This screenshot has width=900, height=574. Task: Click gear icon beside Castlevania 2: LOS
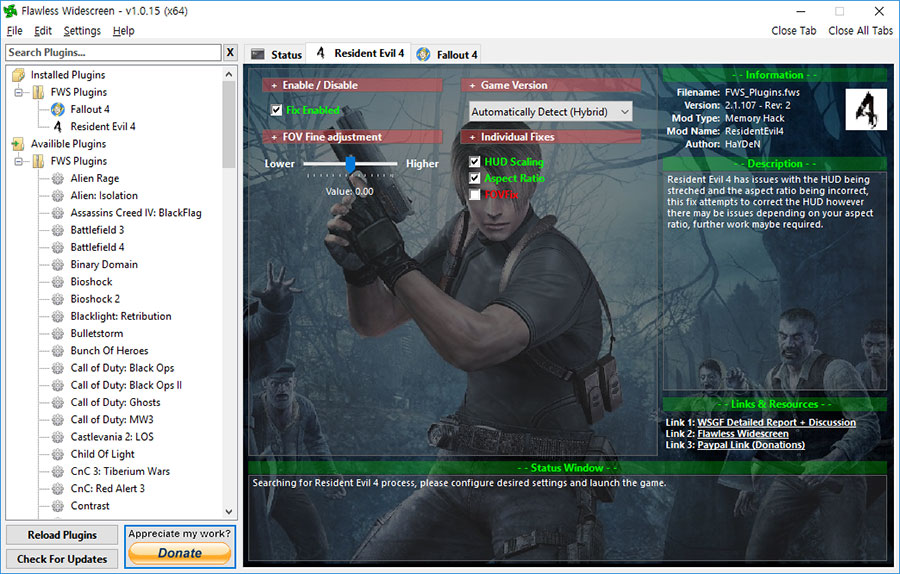57,437
